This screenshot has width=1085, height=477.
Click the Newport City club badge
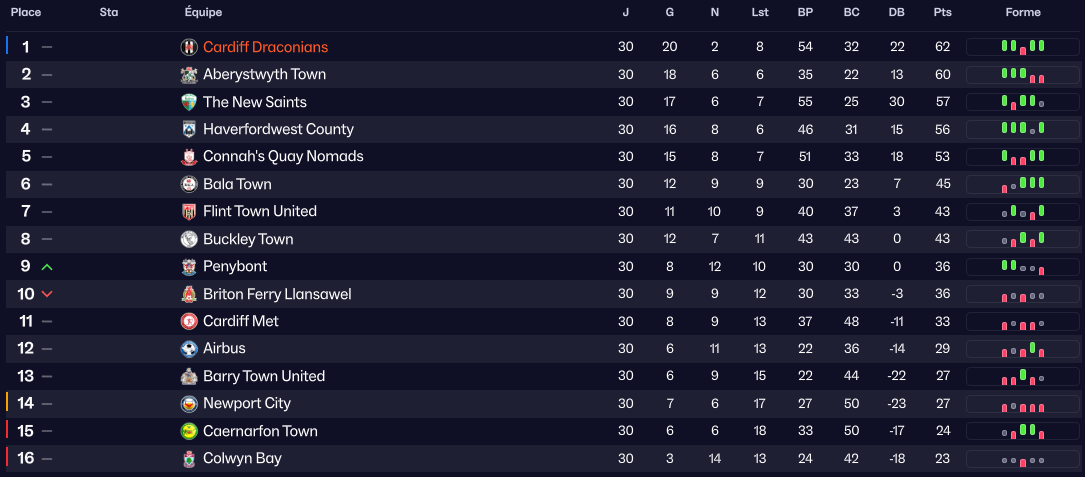tap(189, 404)
